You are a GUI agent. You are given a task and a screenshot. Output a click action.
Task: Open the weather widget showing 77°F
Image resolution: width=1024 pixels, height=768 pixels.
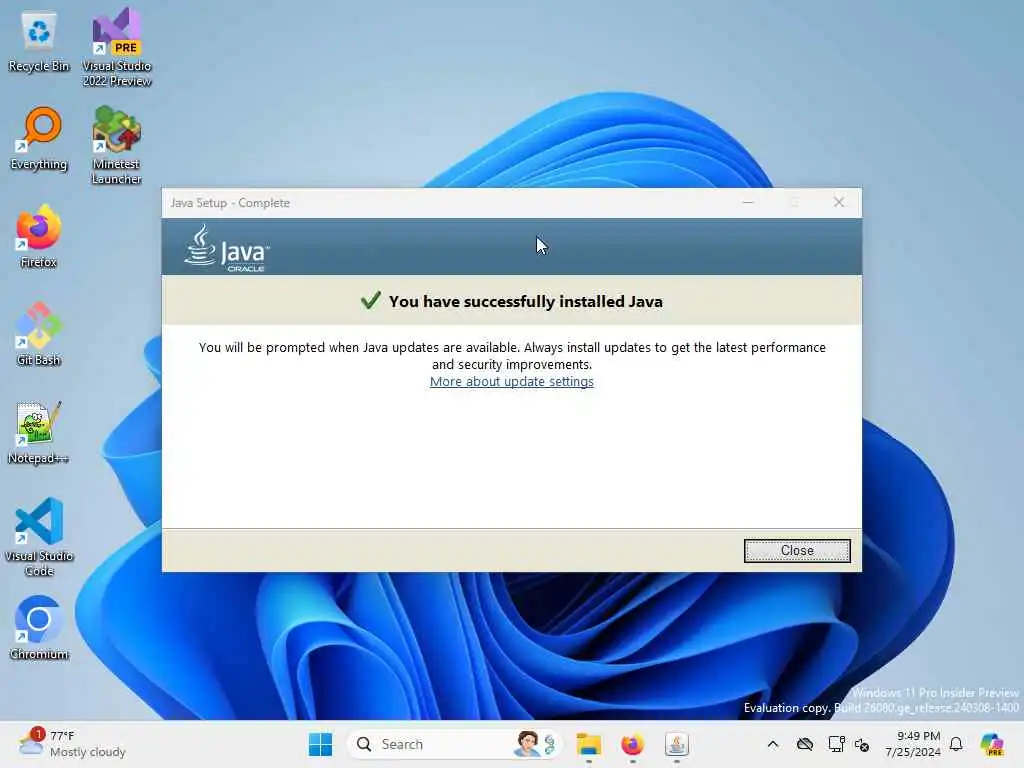pos(72,744)
